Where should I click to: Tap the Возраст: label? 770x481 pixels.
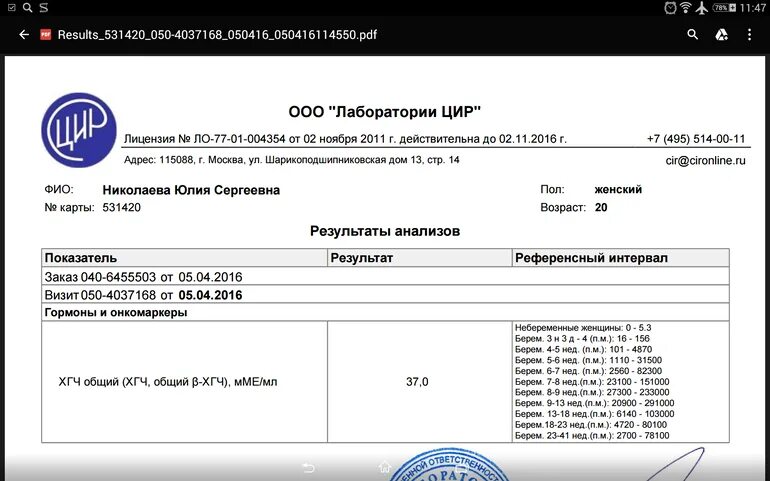pyautogui.click(x=563, y=207)
